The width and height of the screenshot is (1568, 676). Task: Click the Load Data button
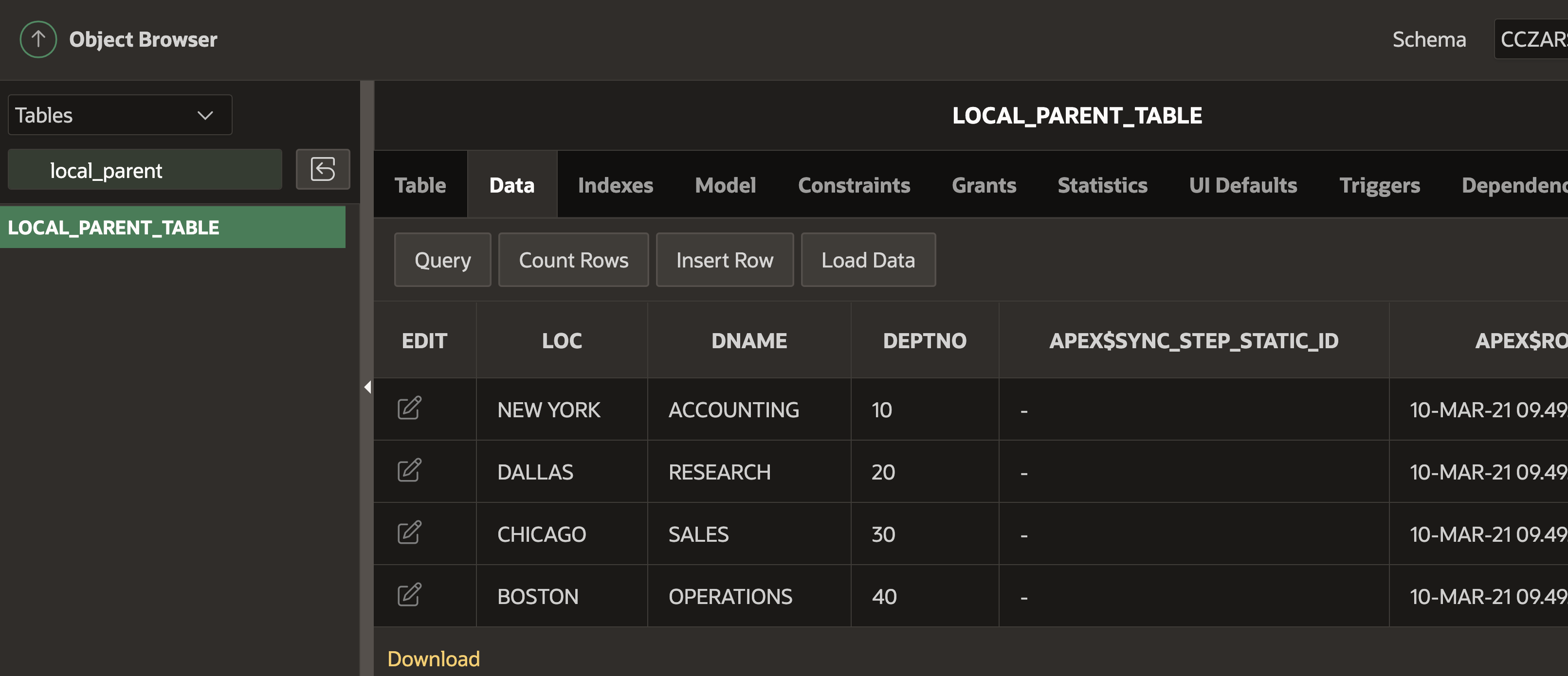tap(868, 260)
